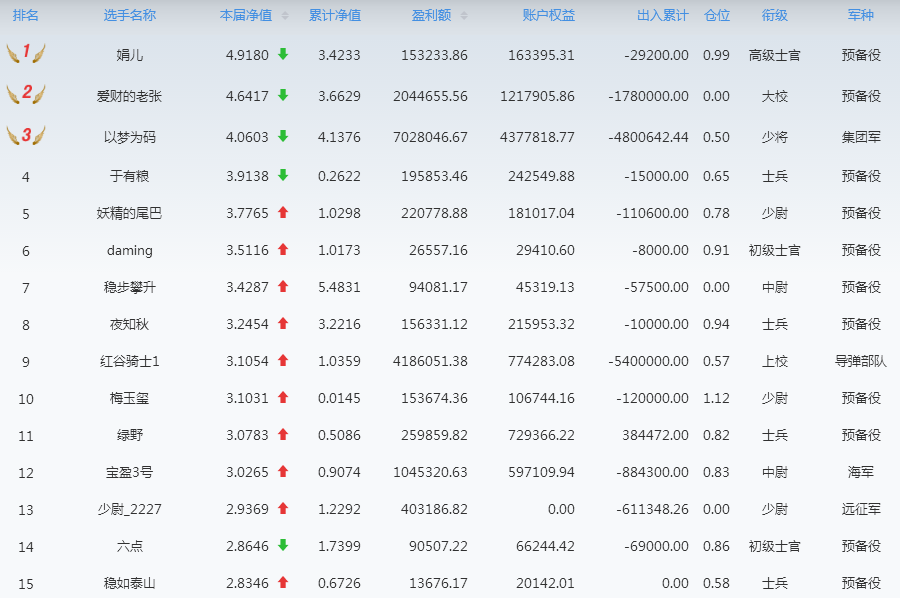
Task: Open player 娟儿 profile
Action: pos(130,55)
